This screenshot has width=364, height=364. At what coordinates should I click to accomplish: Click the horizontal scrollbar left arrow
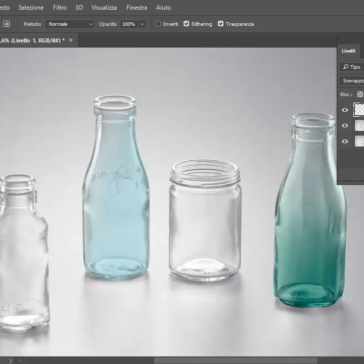tap(19, 361)
